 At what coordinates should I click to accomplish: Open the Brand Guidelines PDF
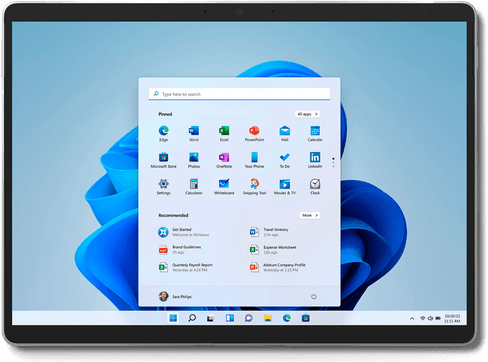(180, 250)
